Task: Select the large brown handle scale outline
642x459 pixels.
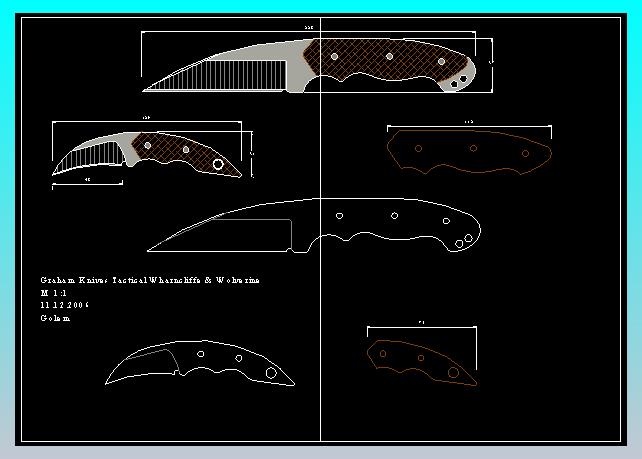Action: click(469, 152)
